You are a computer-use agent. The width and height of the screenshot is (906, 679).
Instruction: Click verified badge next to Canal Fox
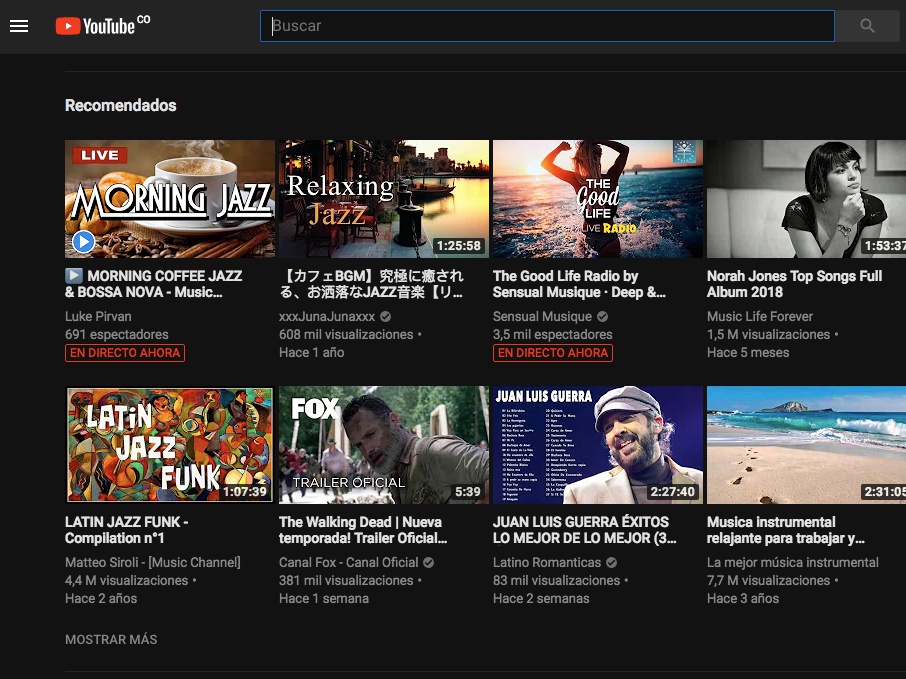(428, 562)
